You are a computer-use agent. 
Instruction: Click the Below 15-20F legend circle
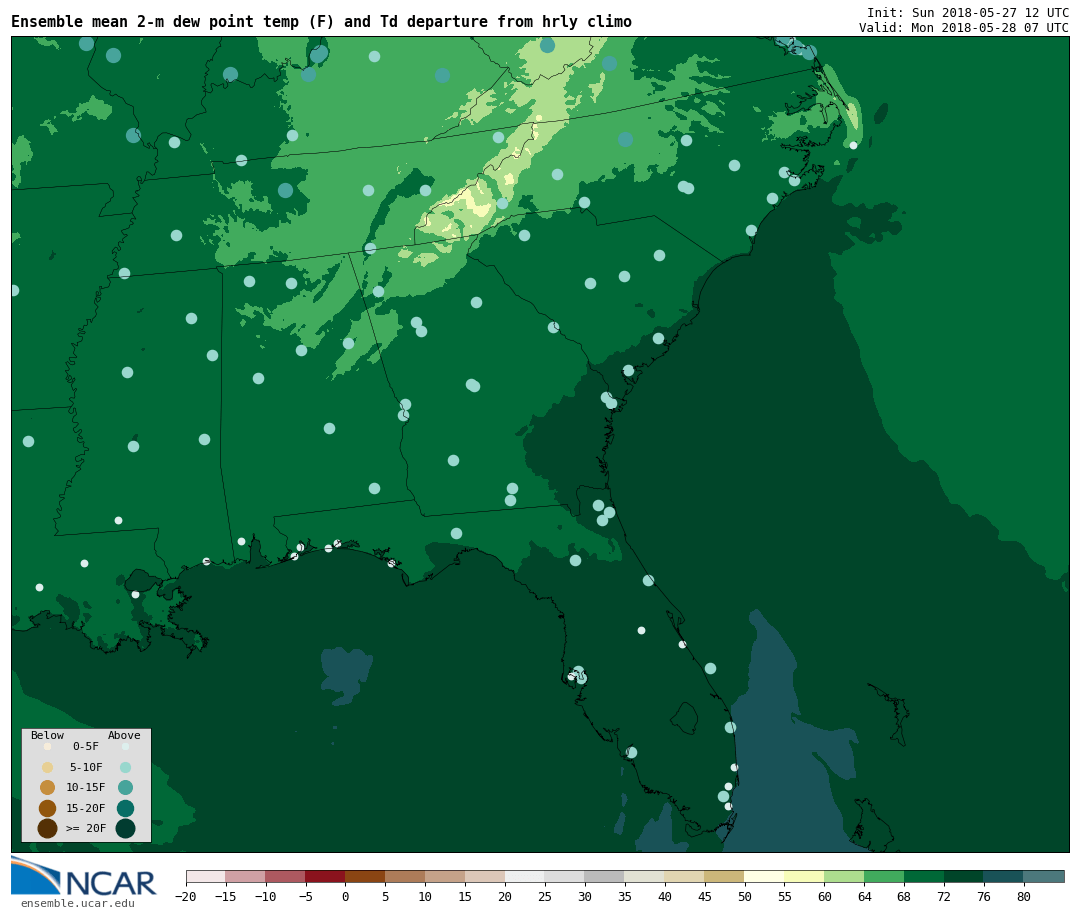click(x=48, y=808)
